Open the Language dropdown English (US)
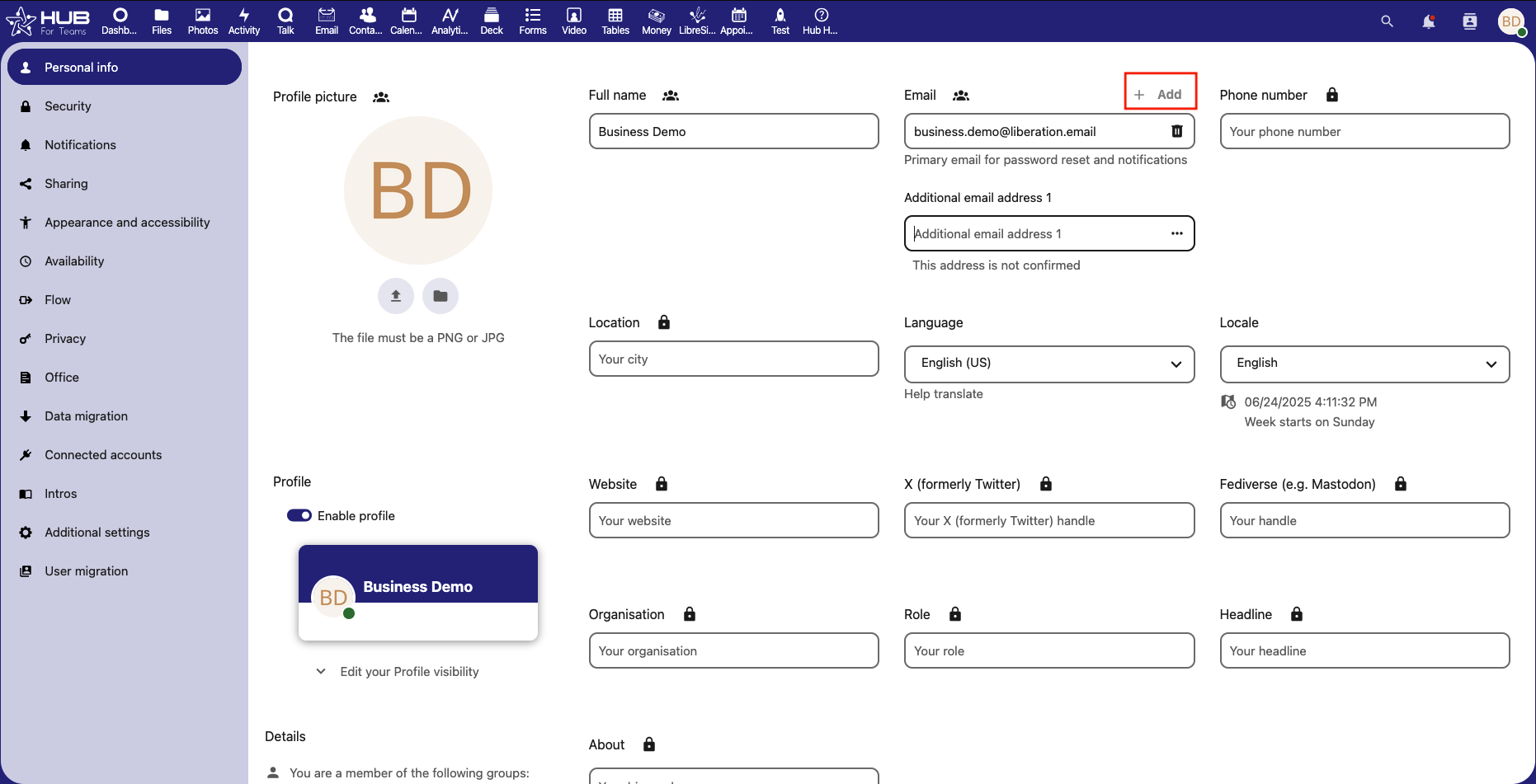 tap(1048, 364)
